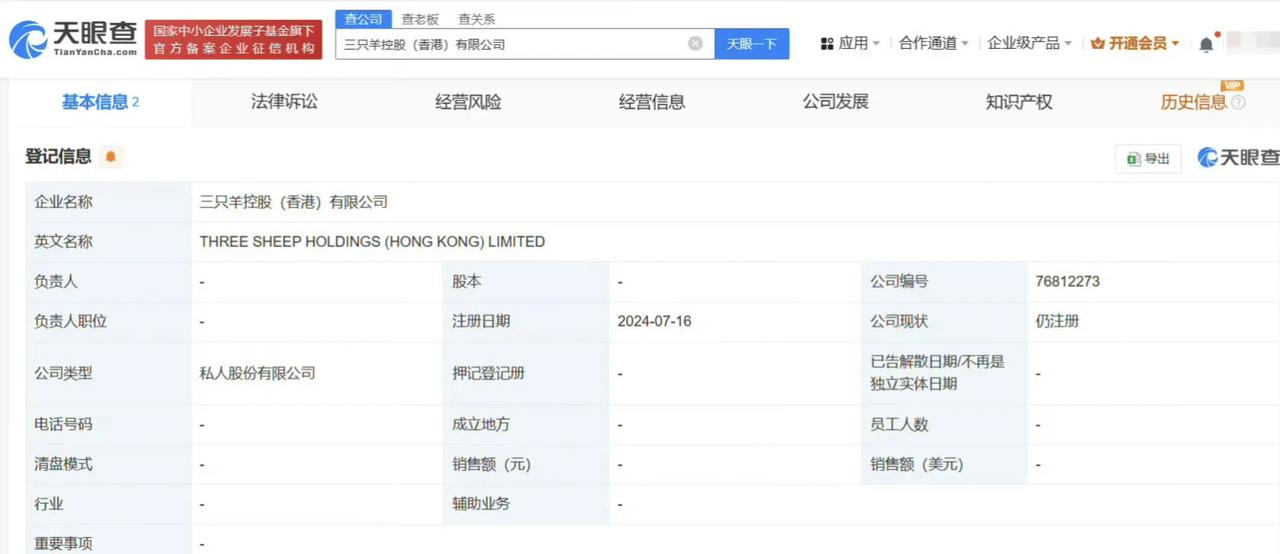This screenshot has width=1280, height=554.
Task: Select the 查关系 search tab
Action: [x=476, y=19]
